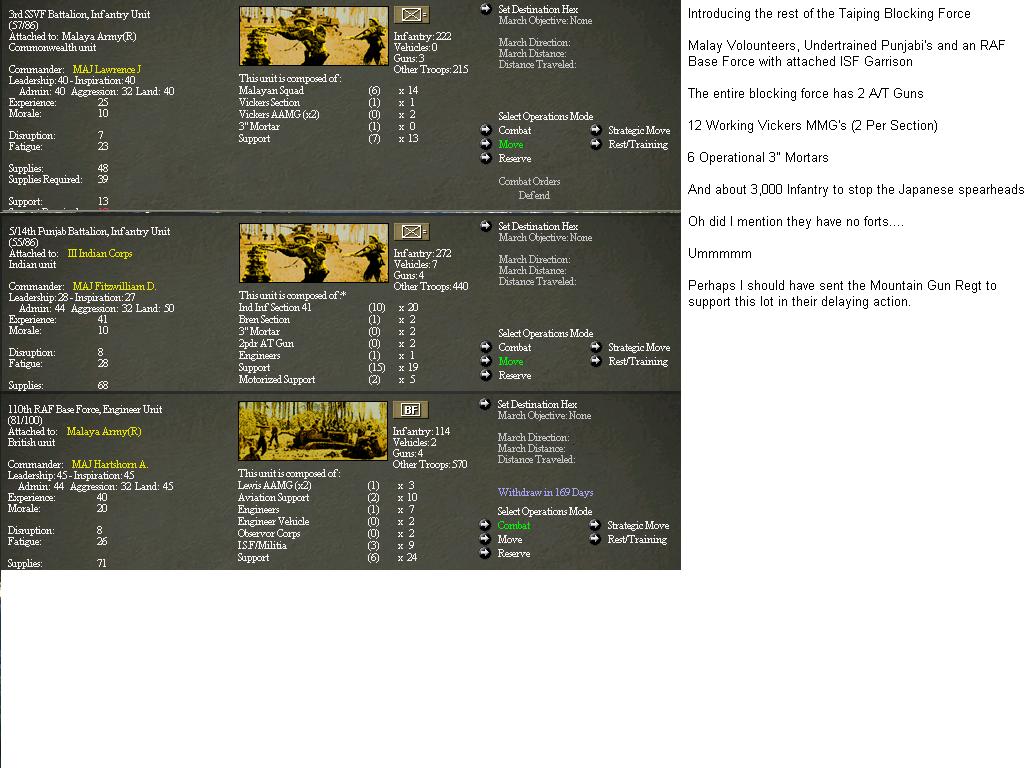
Task: Click the infantry unit symbol of 3rd SSVF Battalion
Action: click(411, 14)
